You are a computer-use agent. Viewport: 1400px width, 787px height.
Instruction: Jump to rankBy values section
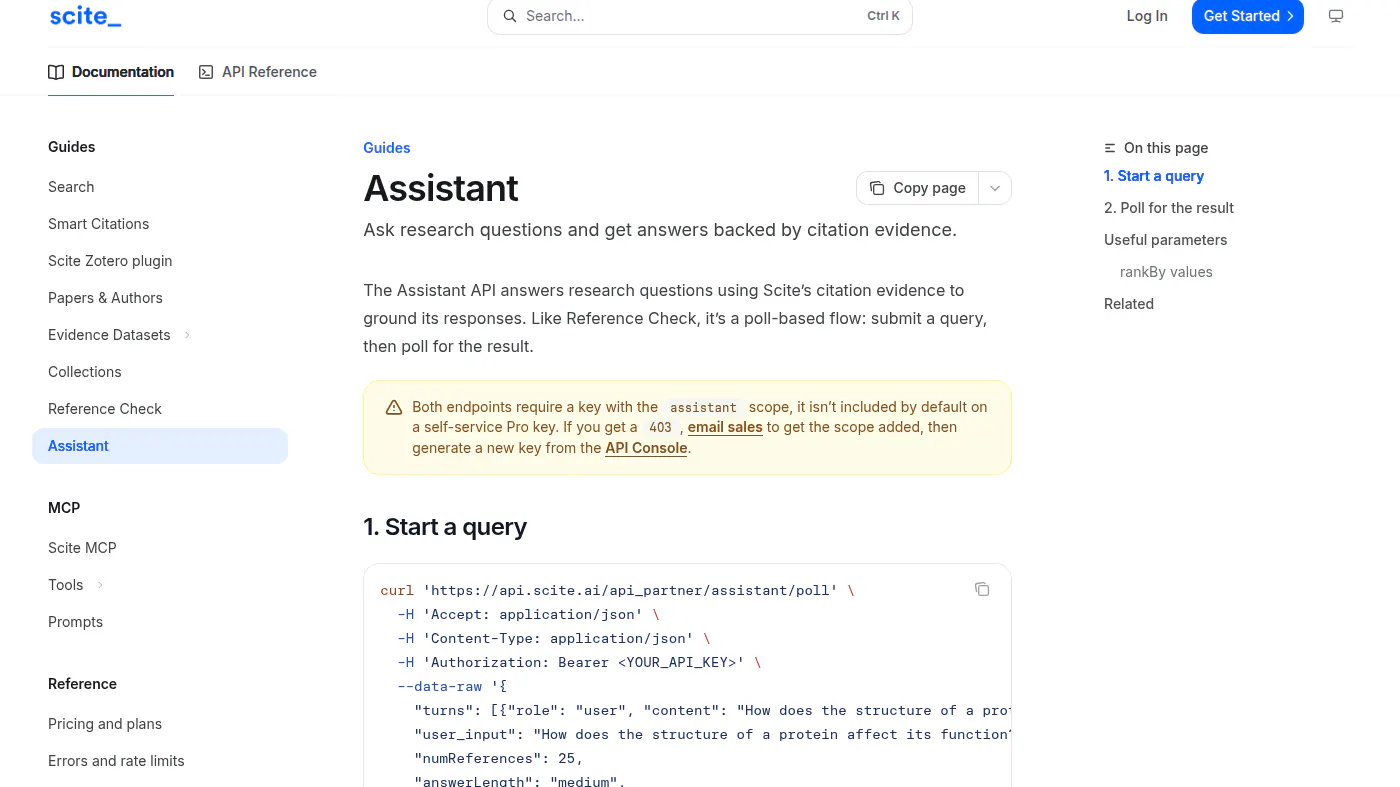1166,272
